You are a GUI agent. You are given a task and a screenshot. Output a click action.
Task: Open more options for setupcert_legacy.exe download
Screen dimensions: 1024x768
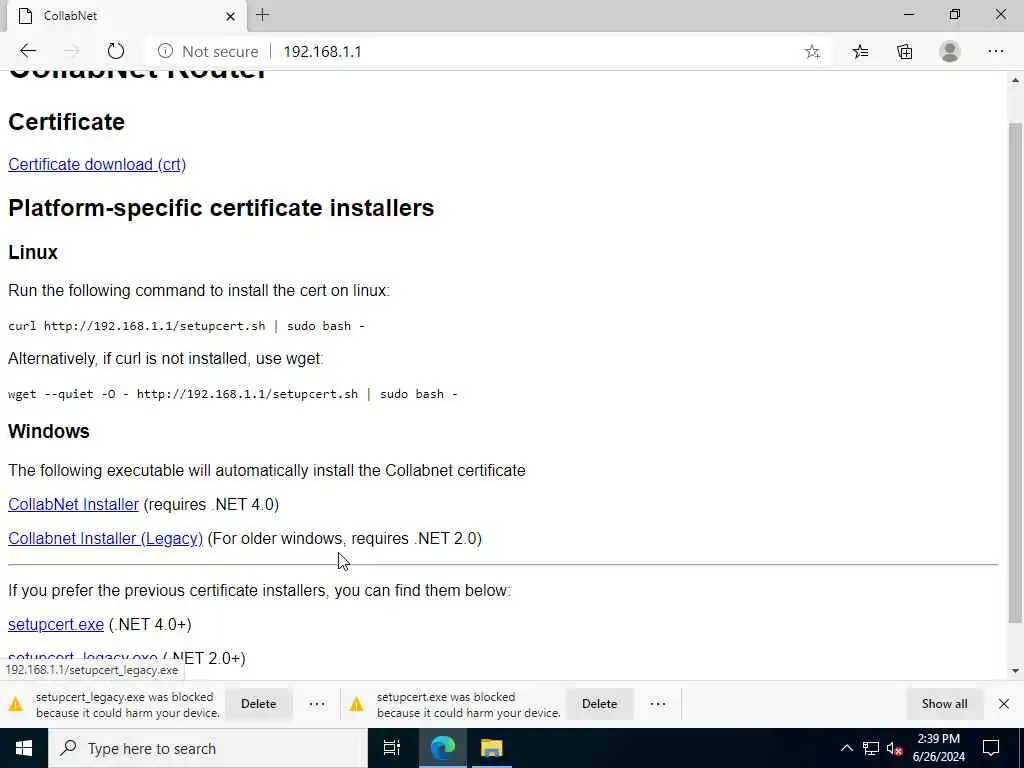pyautogui.click(x=317, y=704)
